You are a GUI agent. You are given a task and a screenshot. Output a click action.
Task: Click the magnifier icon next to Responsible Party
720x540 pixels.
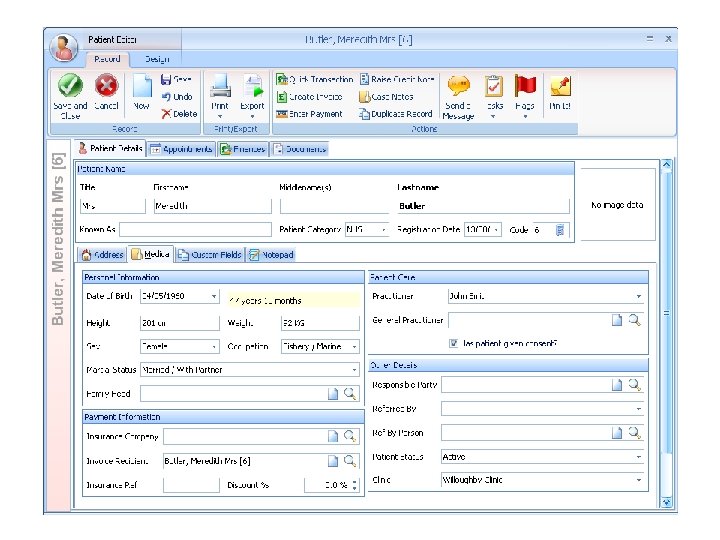634,385
